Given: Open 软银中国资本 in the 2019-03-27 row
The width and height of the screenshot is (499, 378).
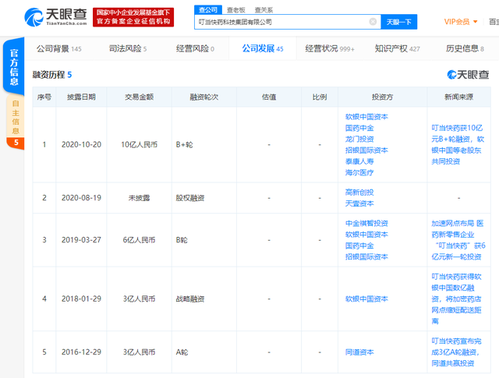Looking at the screenshot, I should pyautogui.click(x=367, y=235).
